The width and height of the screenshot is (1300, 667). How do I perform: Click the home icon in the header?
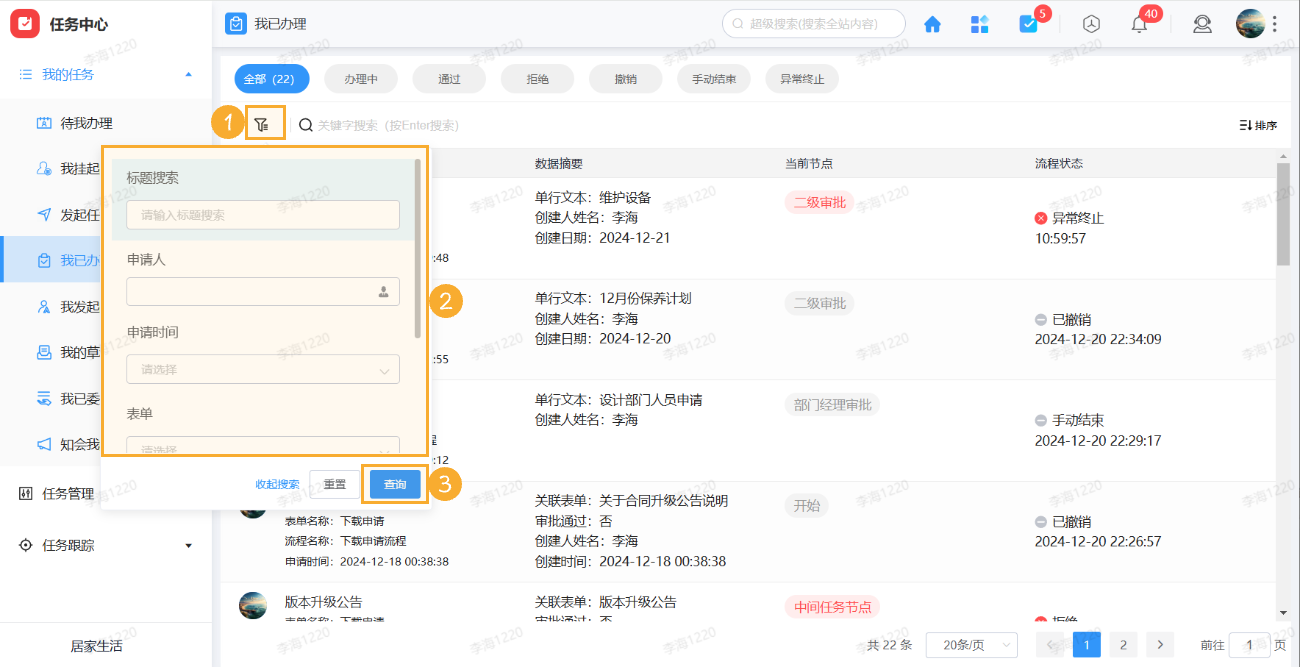coord(932,23)
